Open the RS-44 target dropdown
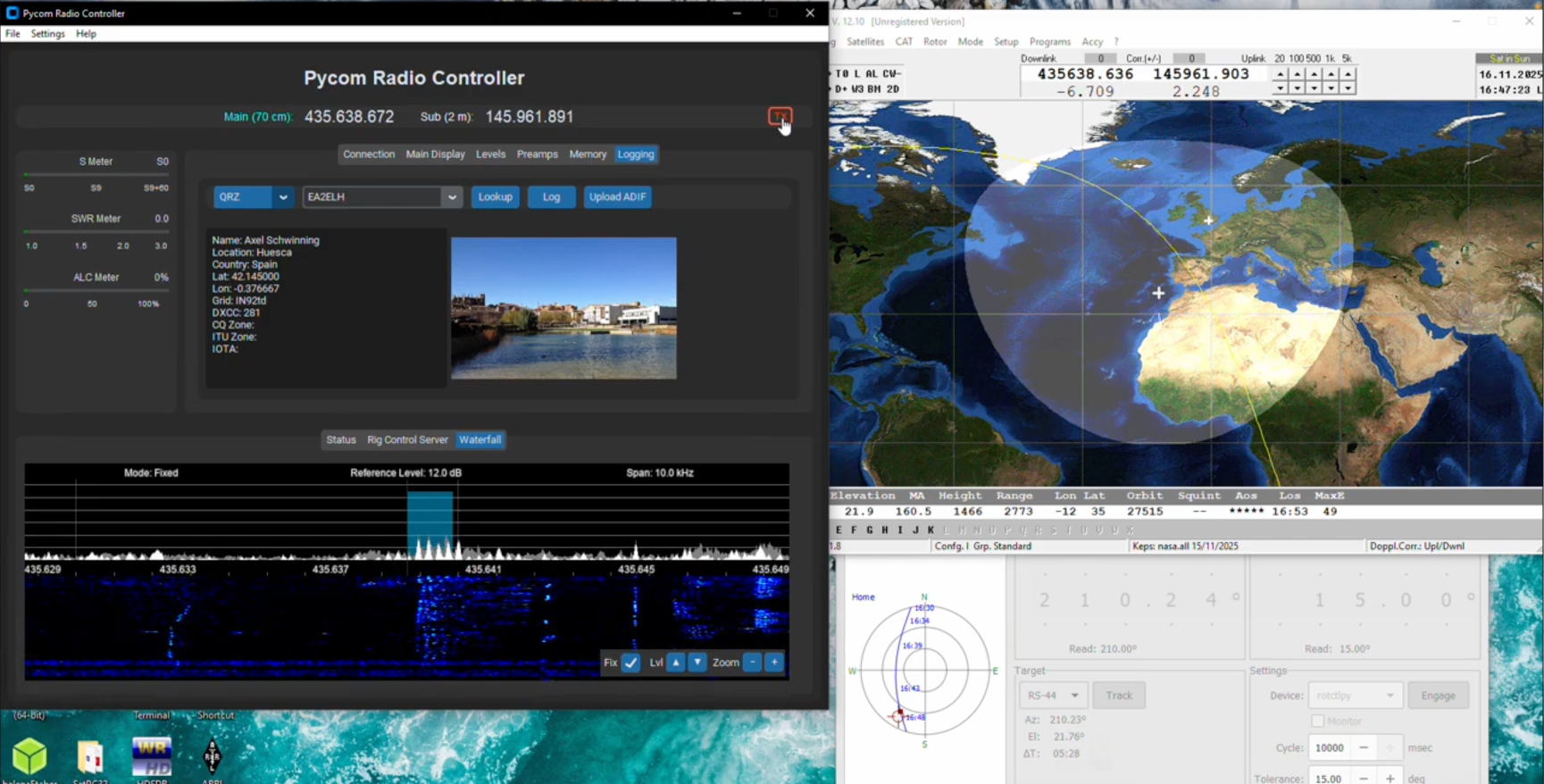Viewport: 1544px width, 784px height. click(x=1054, y=696)
